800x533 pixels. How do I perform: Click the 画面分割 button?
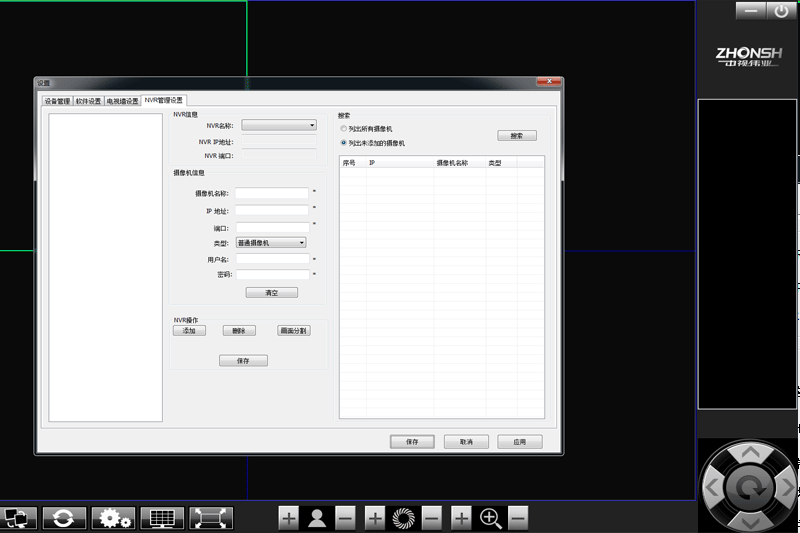294,331
